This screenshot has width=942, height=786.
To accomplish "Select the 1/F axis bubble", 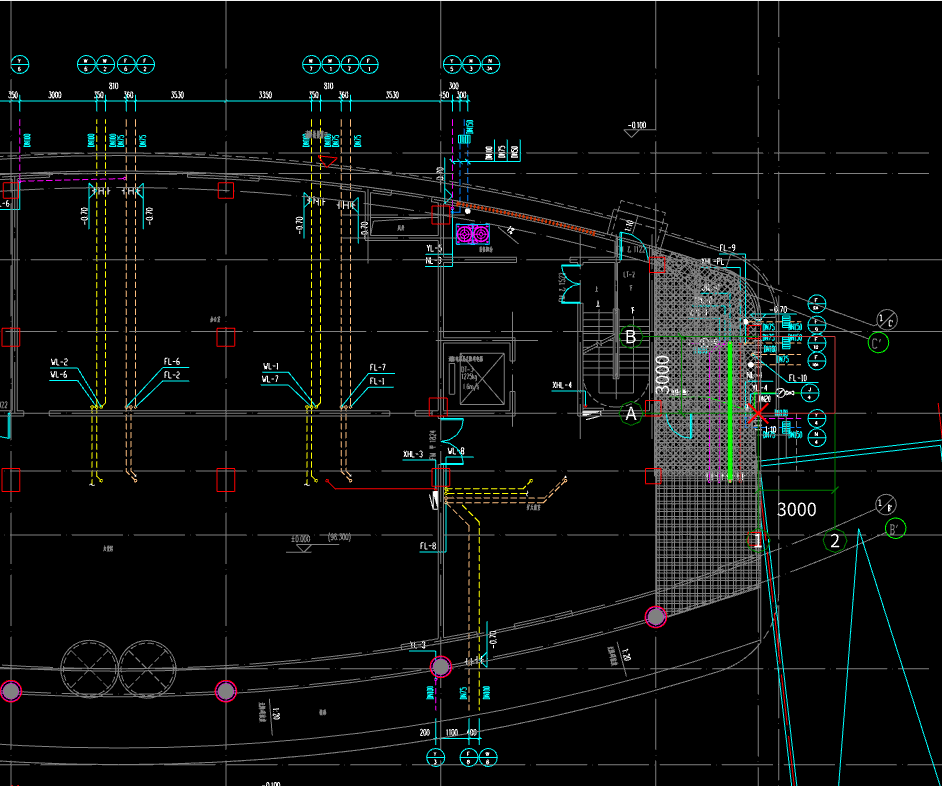I will click(x=885, y=504).
